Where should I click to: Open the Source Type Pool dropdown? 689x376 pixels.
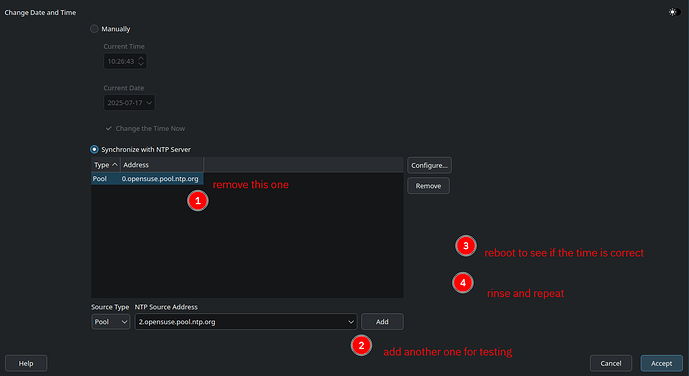[x=110, y=322]
